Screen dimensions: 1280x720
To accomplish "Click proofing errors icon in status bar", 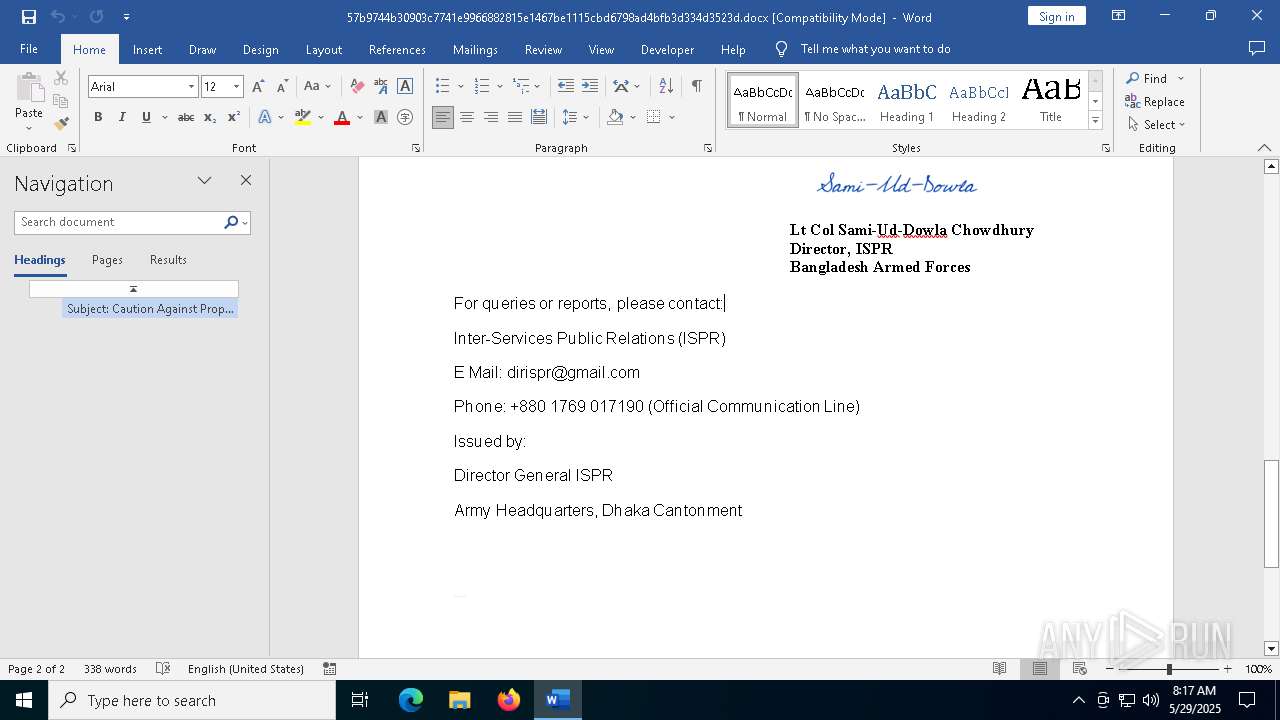I will (x=163, y=669).
